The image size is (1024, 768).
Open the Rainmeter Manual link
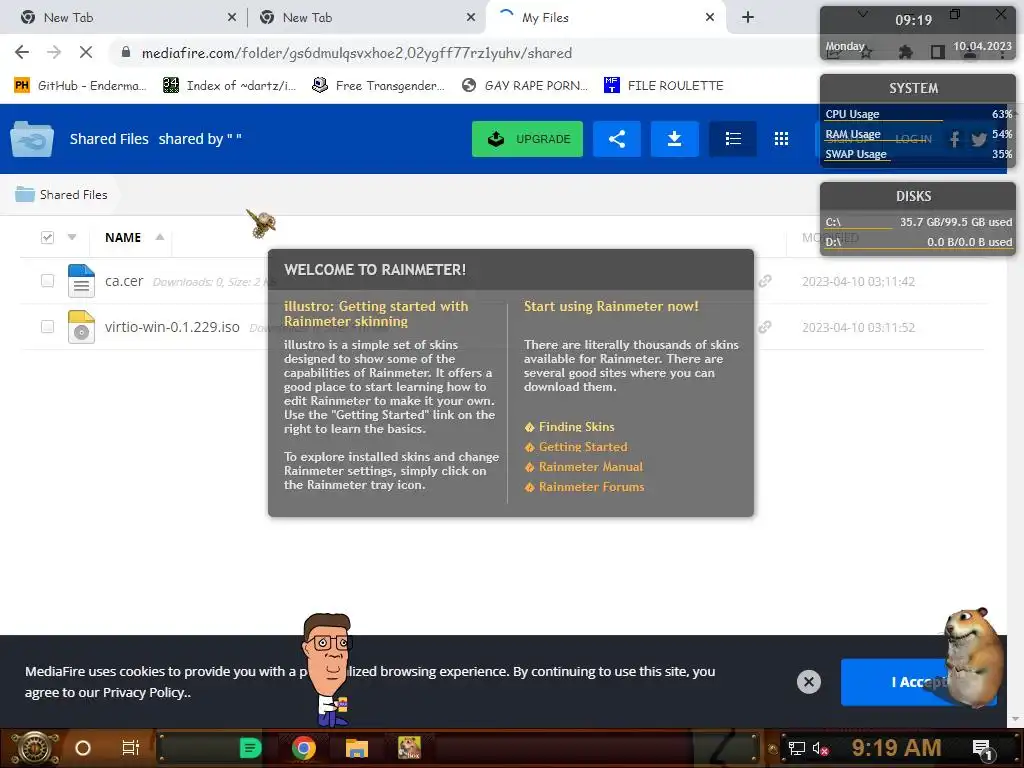pyautogui.click(x=590, y=467)
